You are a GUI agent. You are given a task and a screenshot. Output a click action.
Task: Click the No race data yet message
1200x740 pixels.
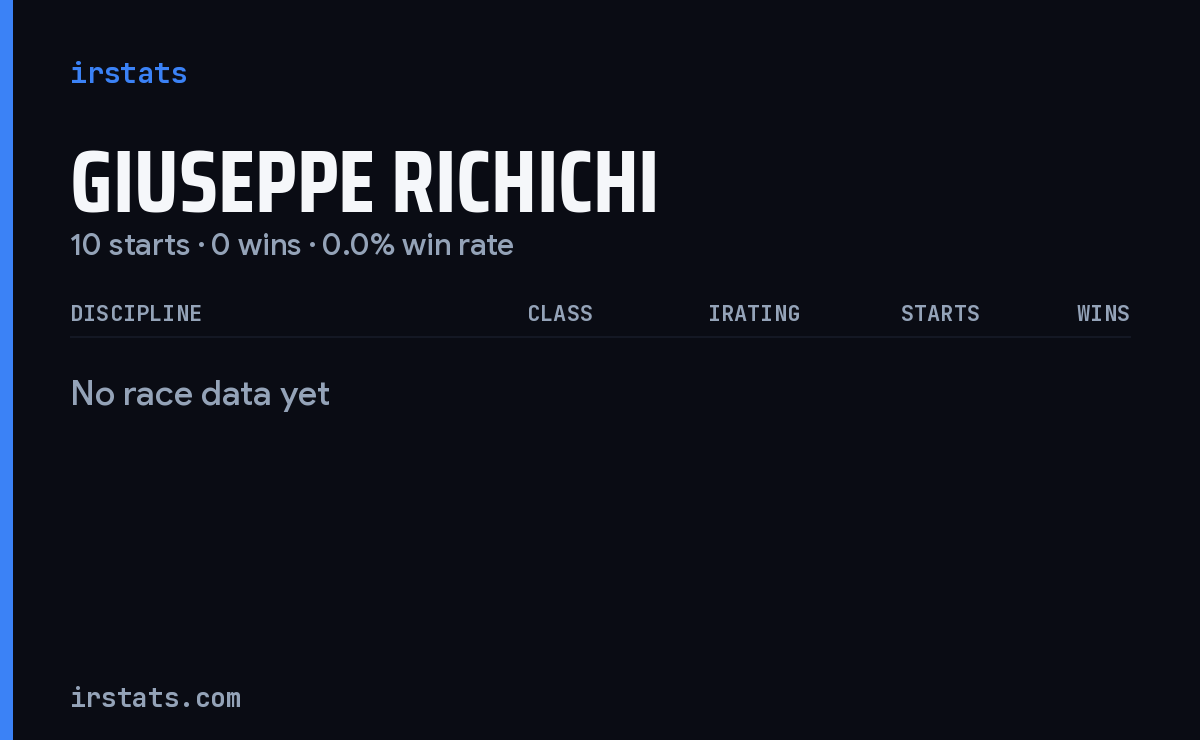click(200, 394)
